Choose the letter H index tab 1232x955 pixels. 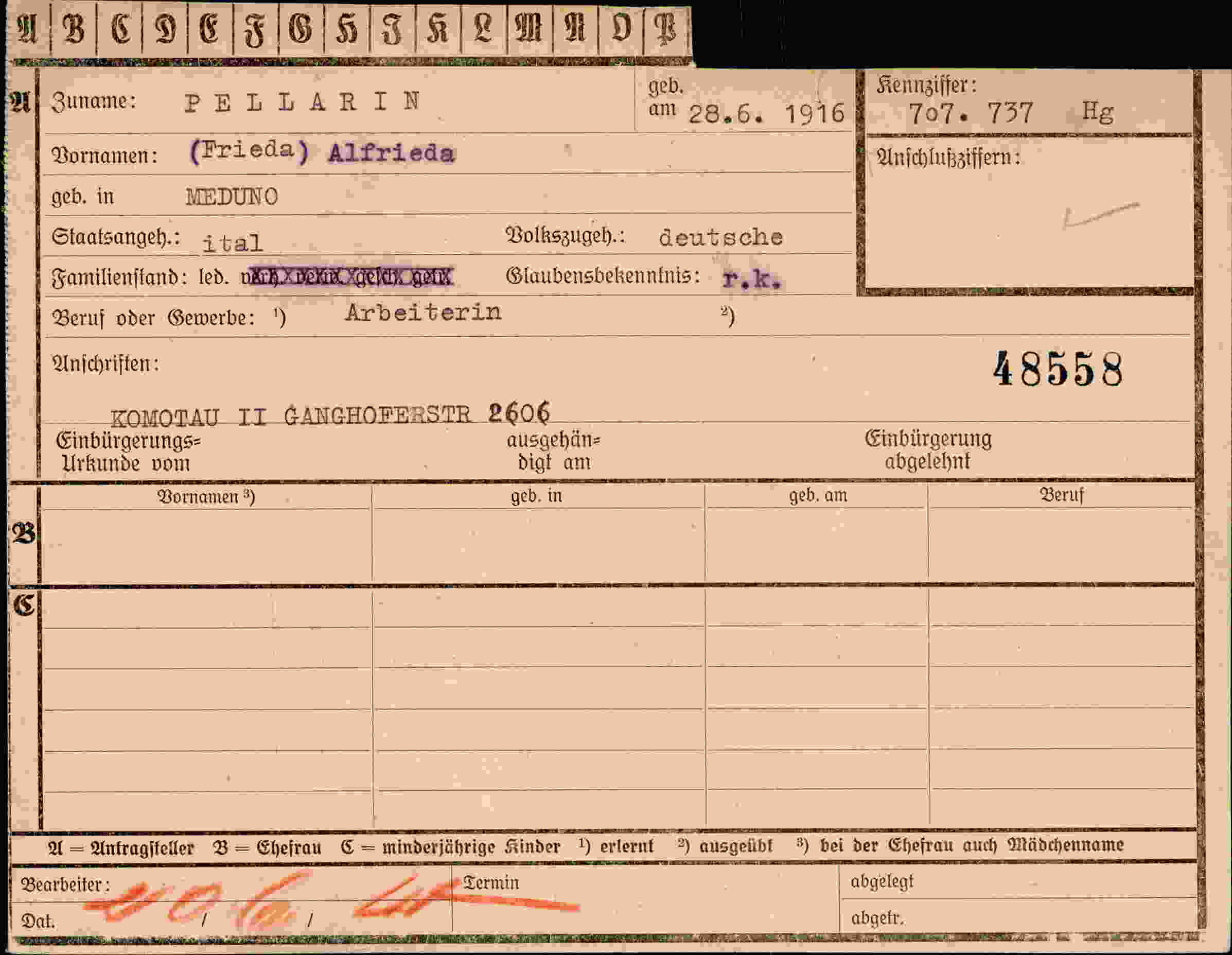tap(347, 29)
